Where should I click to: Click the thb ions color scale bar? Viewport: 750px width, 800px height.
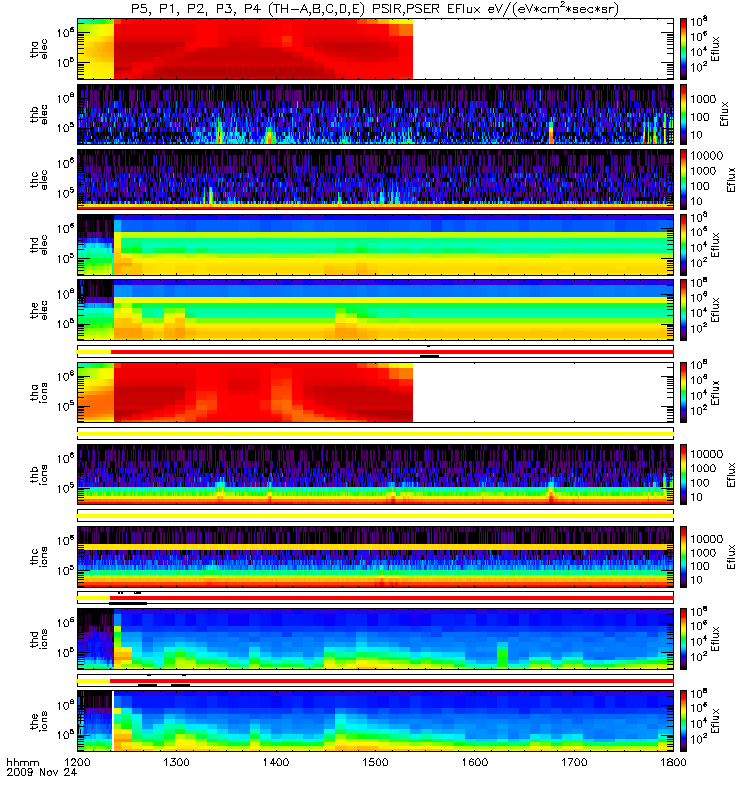click(x=683, y=474)
